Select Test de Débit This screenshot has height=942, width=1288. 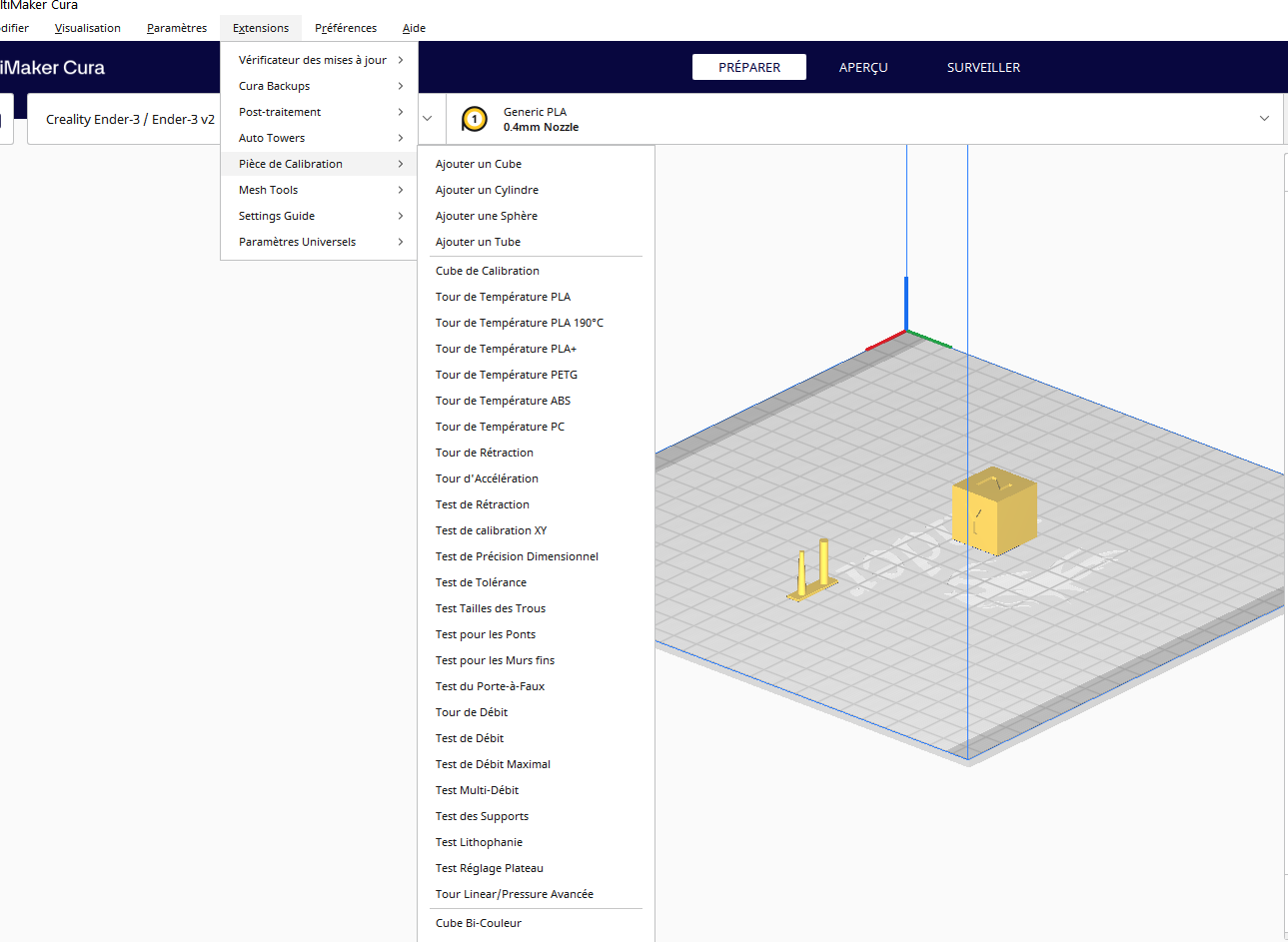536,738
